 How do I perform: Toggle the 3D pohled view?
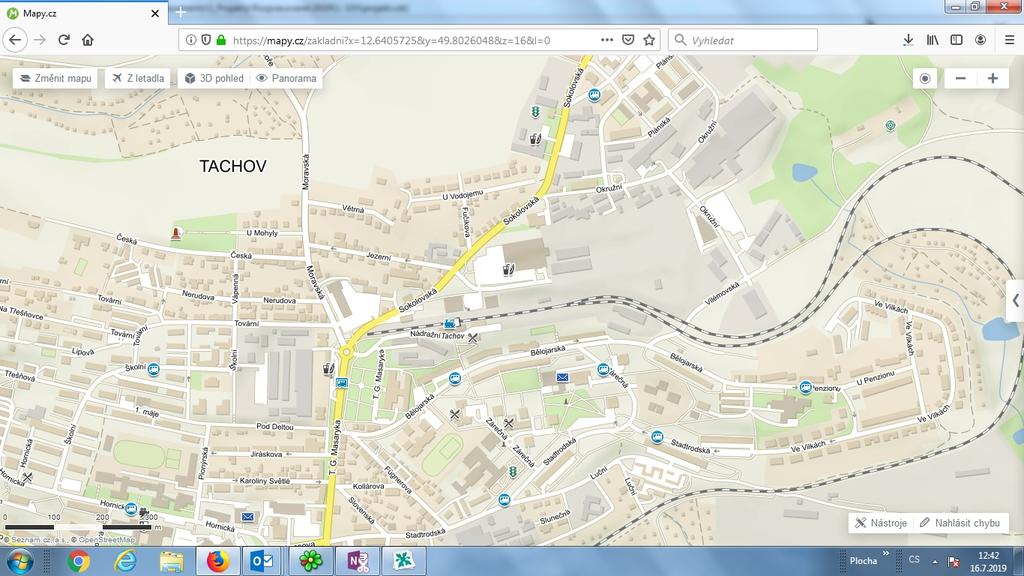[x=214, y=78]
